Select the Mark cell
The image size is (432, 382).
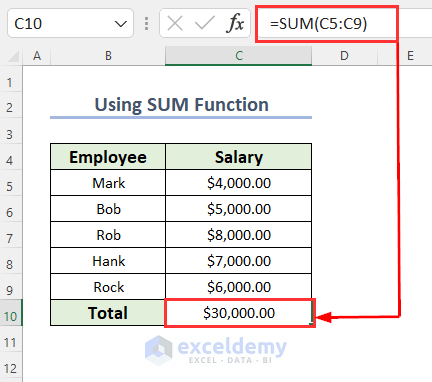[x=108, y=183]
